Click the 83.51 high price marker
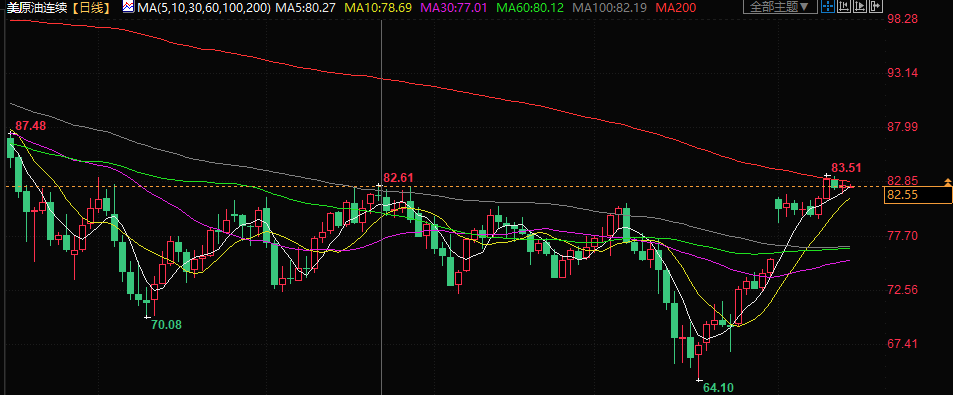The image size is (953, 395). click(x=847, y=167)
